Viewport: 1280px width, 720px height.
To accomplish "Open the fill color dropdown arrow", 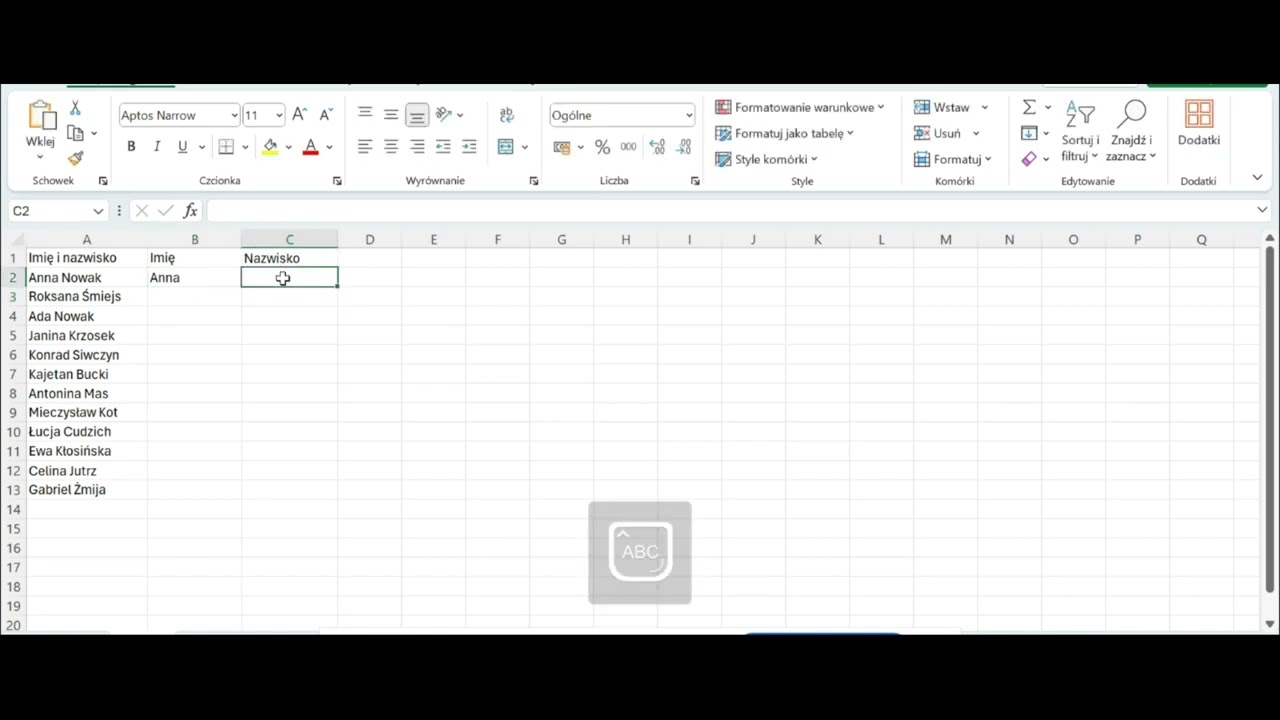I will (288, 147).
